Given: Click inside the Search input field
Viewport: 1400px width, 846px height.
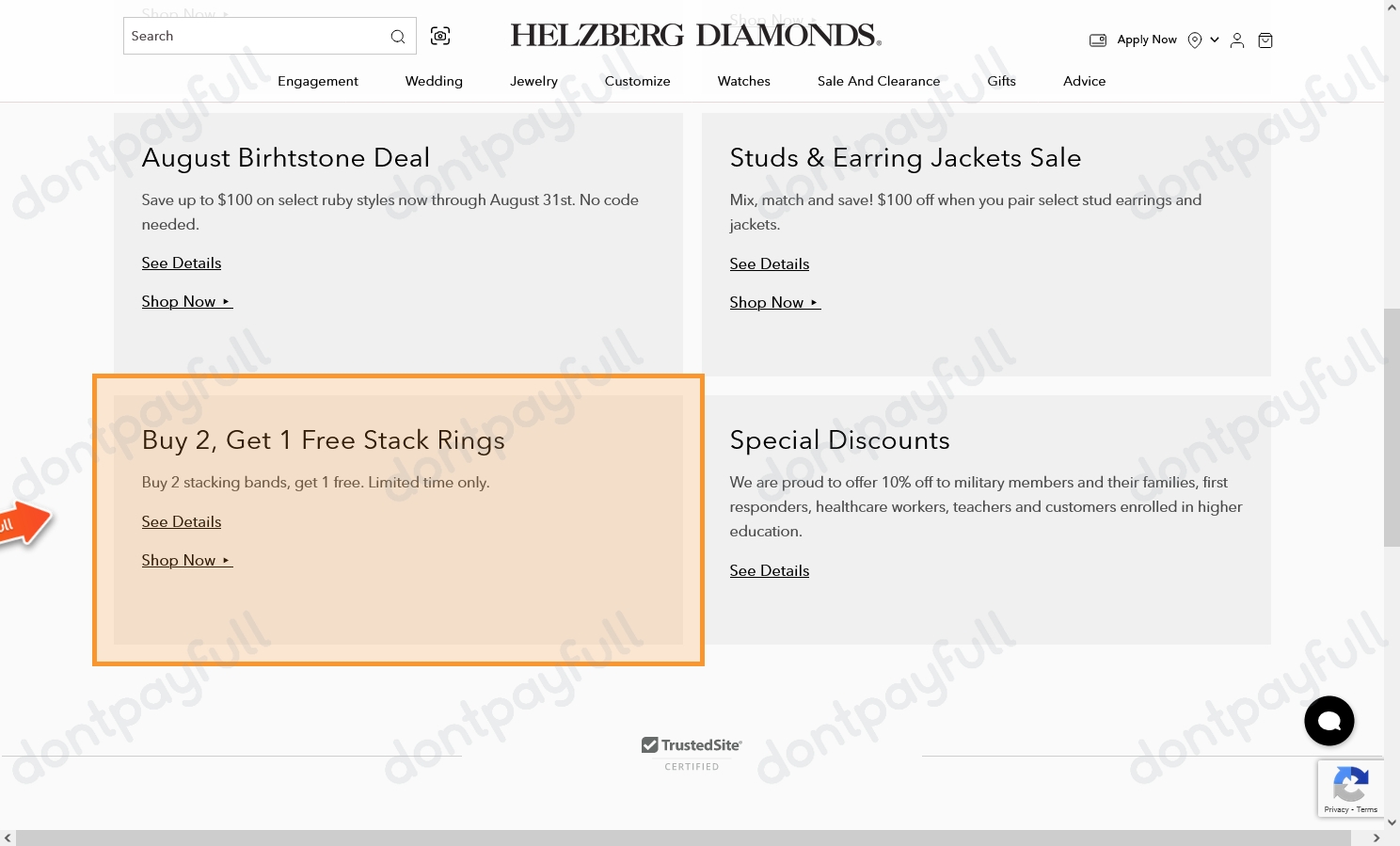Looking at the screenshot, I should click(254, 36).
